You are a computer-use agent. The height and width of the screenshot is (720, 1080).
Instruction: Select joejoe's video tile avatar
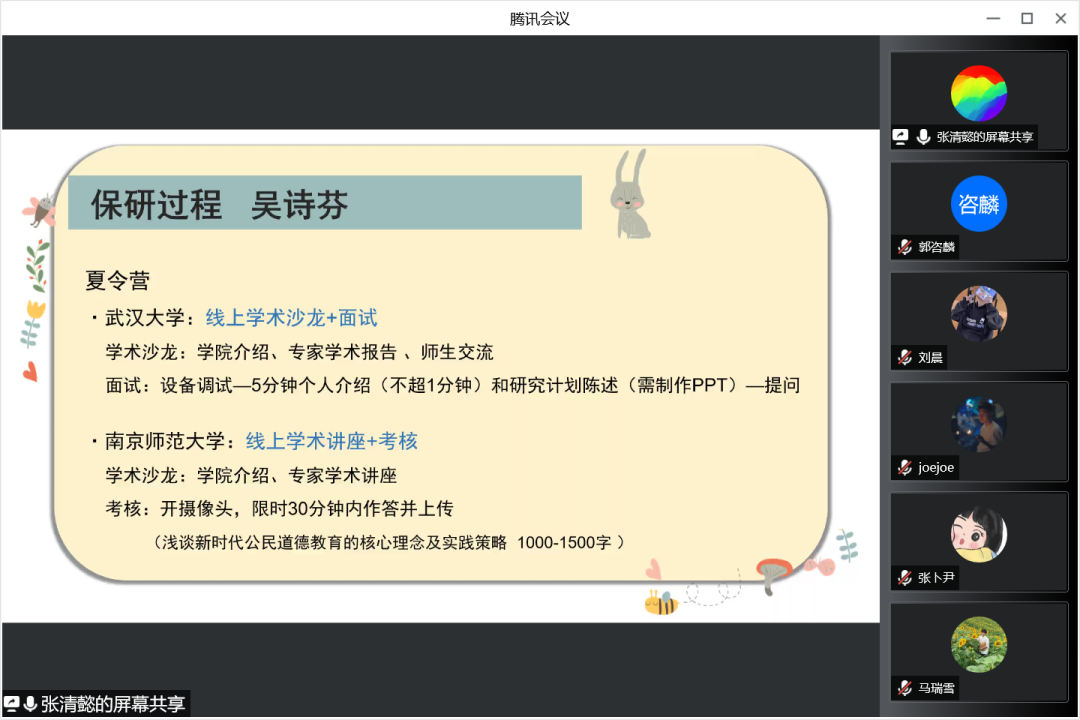tap(978, 424)
